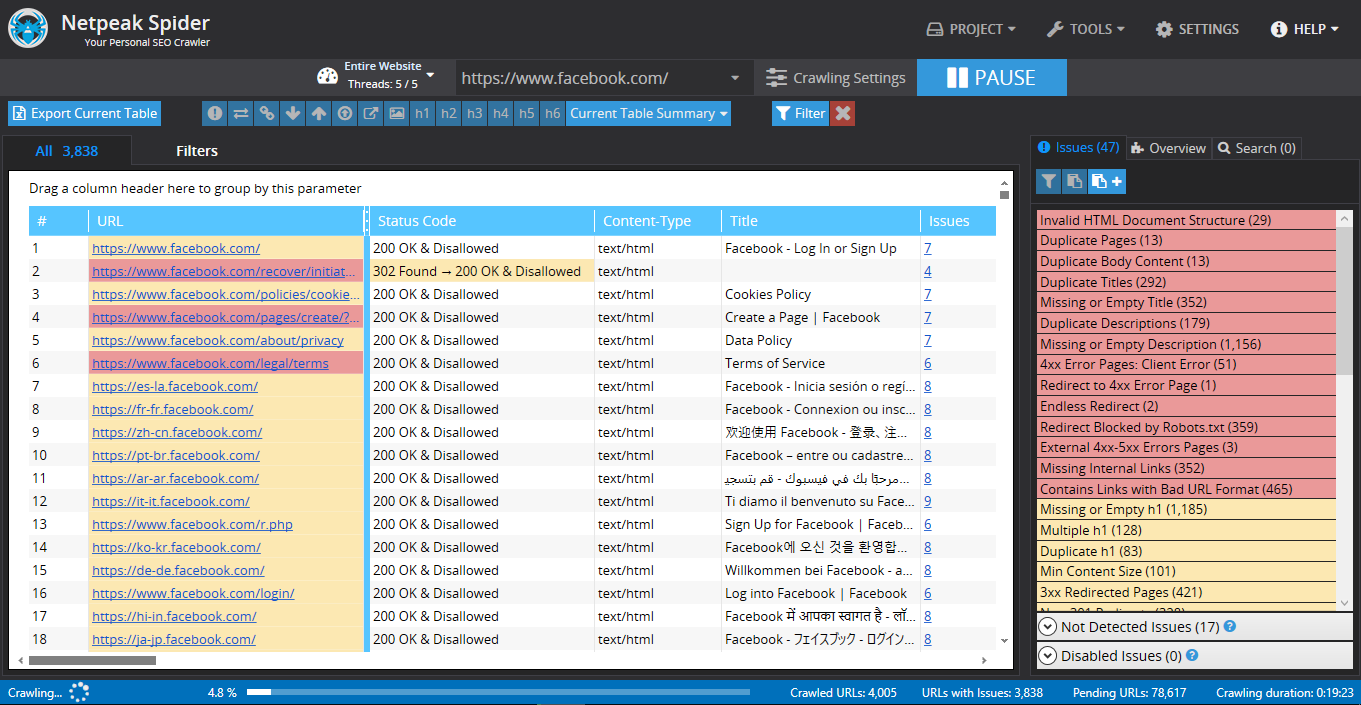Show the h6 headings report
Screen dimensions: 1361x705
point(553,113)
